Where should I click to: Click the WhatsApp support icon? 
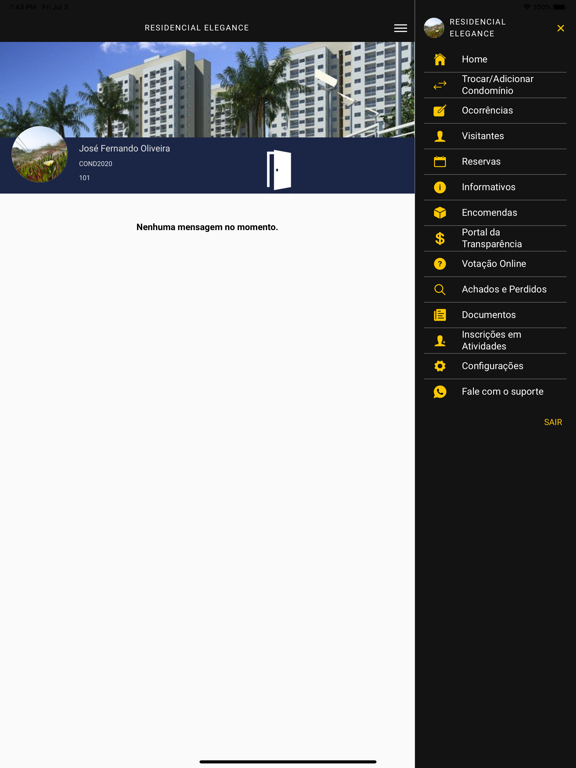point(440,391)
